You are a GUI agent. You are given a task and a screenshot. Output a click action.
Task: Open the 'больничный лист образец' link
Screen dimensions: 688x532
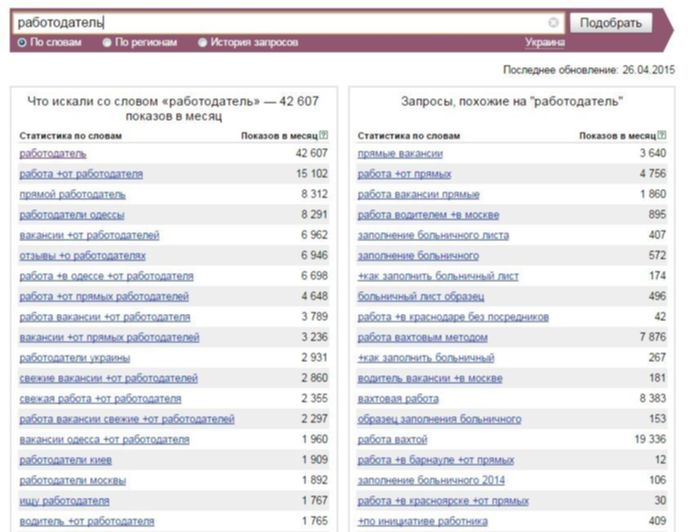[x=421, y=297]
